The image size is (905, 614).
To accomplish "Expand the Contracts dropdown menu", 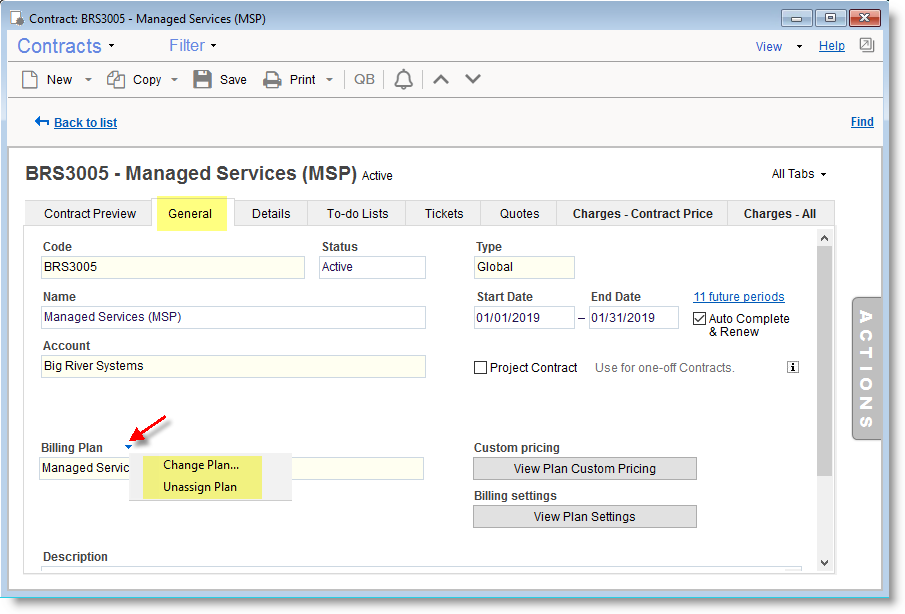I will (x=66, y=46).
